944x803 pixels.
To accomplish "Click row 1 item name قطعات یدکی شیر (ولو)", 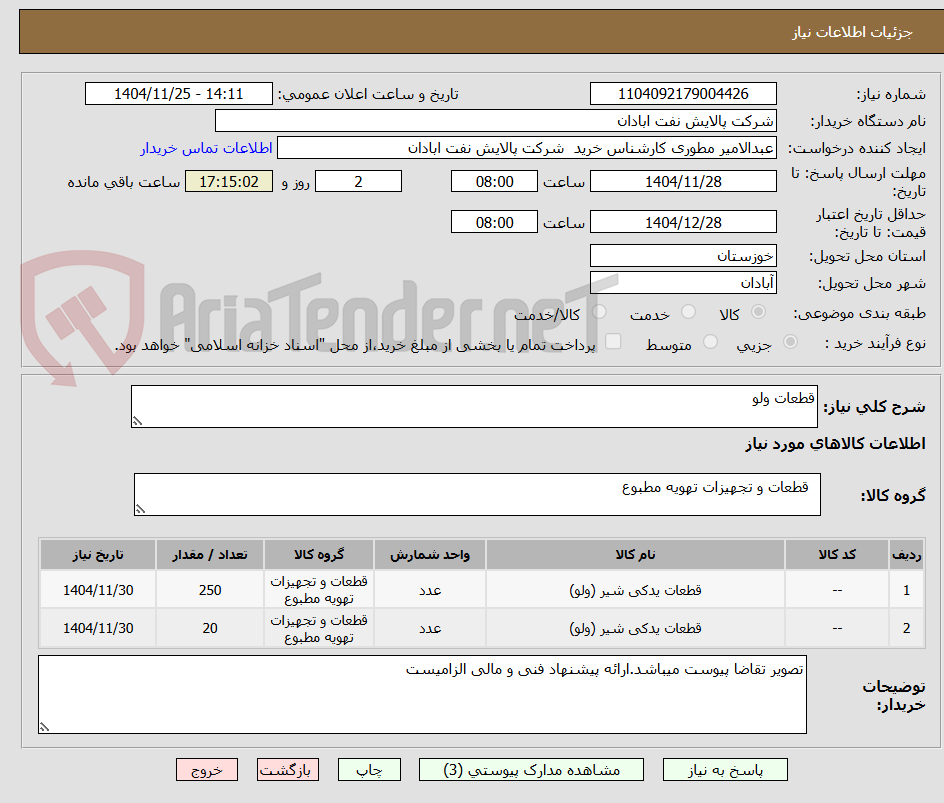I will pos(635,590).
